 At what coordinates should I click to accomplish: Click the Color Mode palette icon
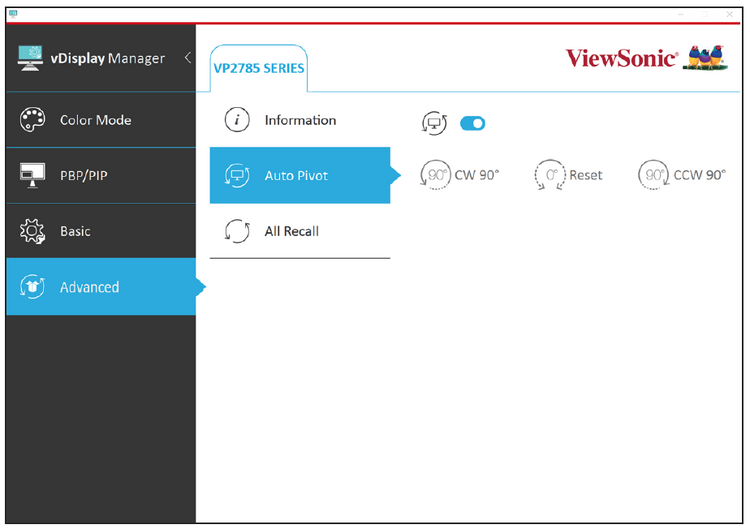(x=32, y=120)
